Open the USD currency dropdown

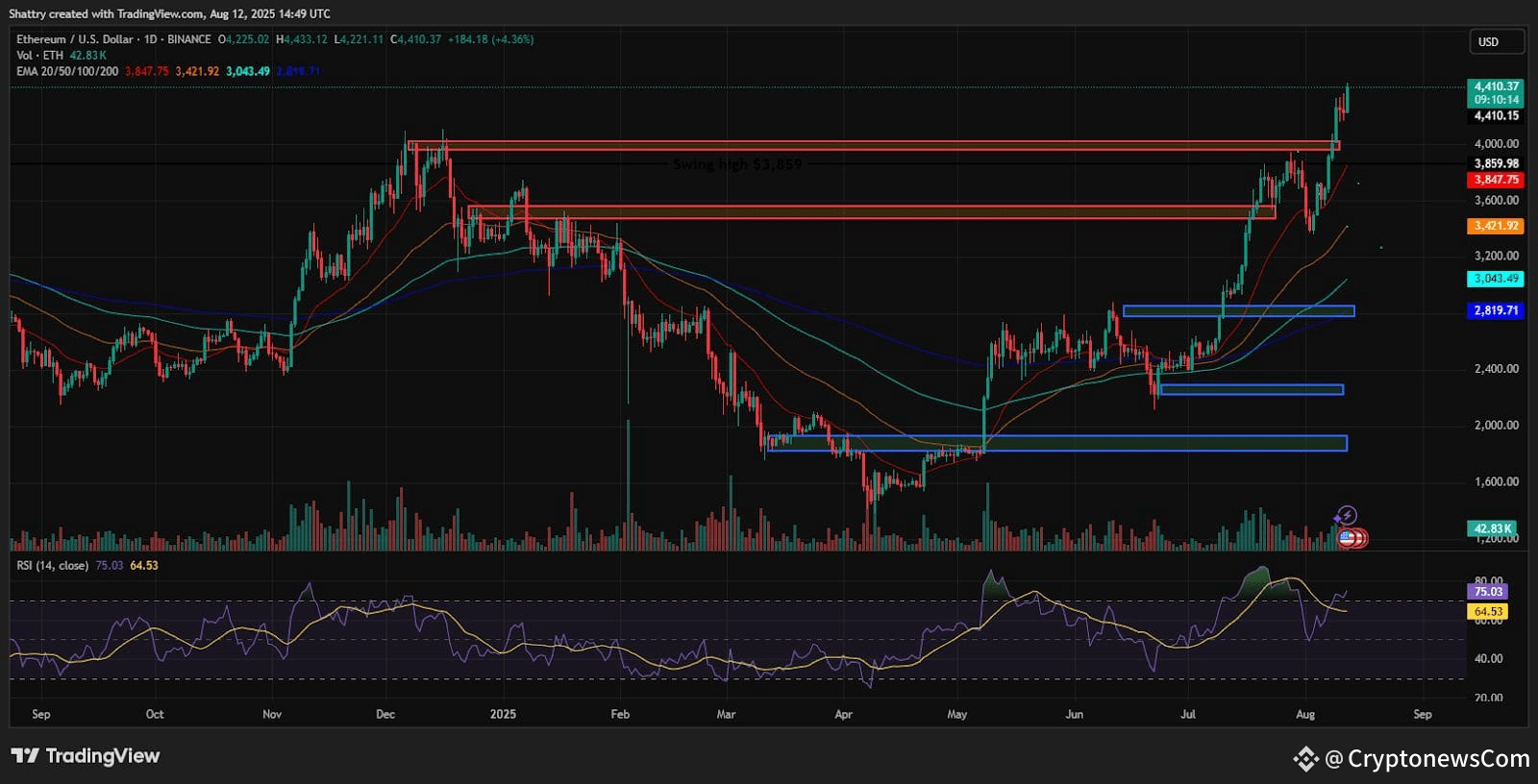pos(1497,41)
